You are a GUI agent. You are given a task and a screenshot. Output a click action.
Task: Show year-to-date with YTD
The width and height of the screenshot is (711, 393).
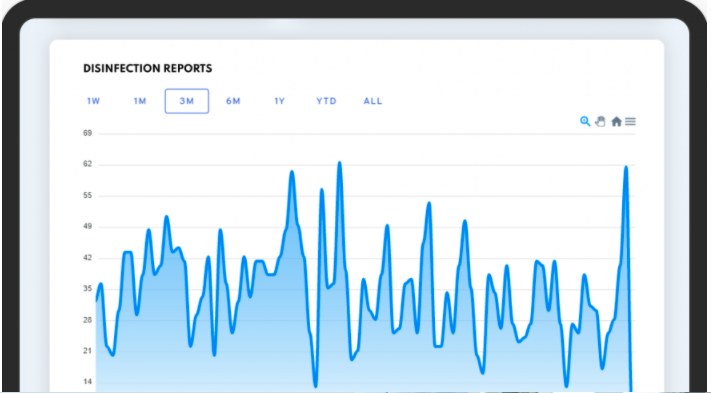click(326, 101)
